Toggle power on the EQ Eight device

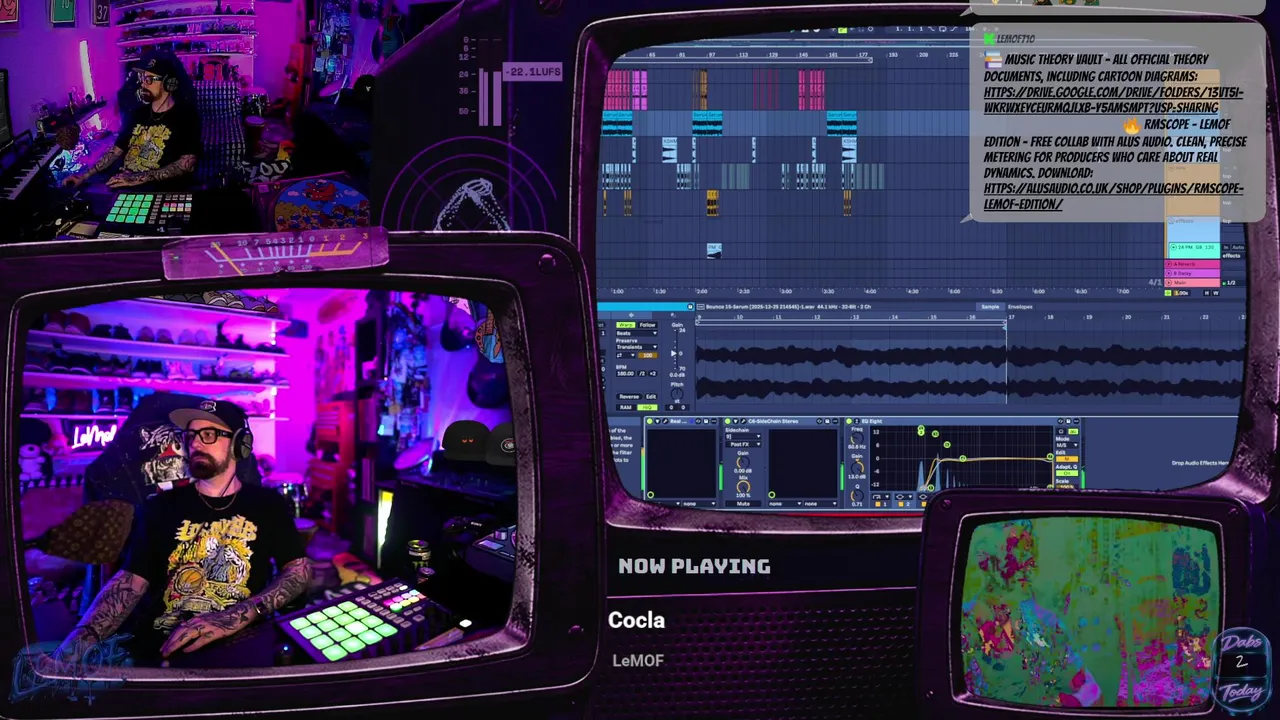tap(849, 421)
